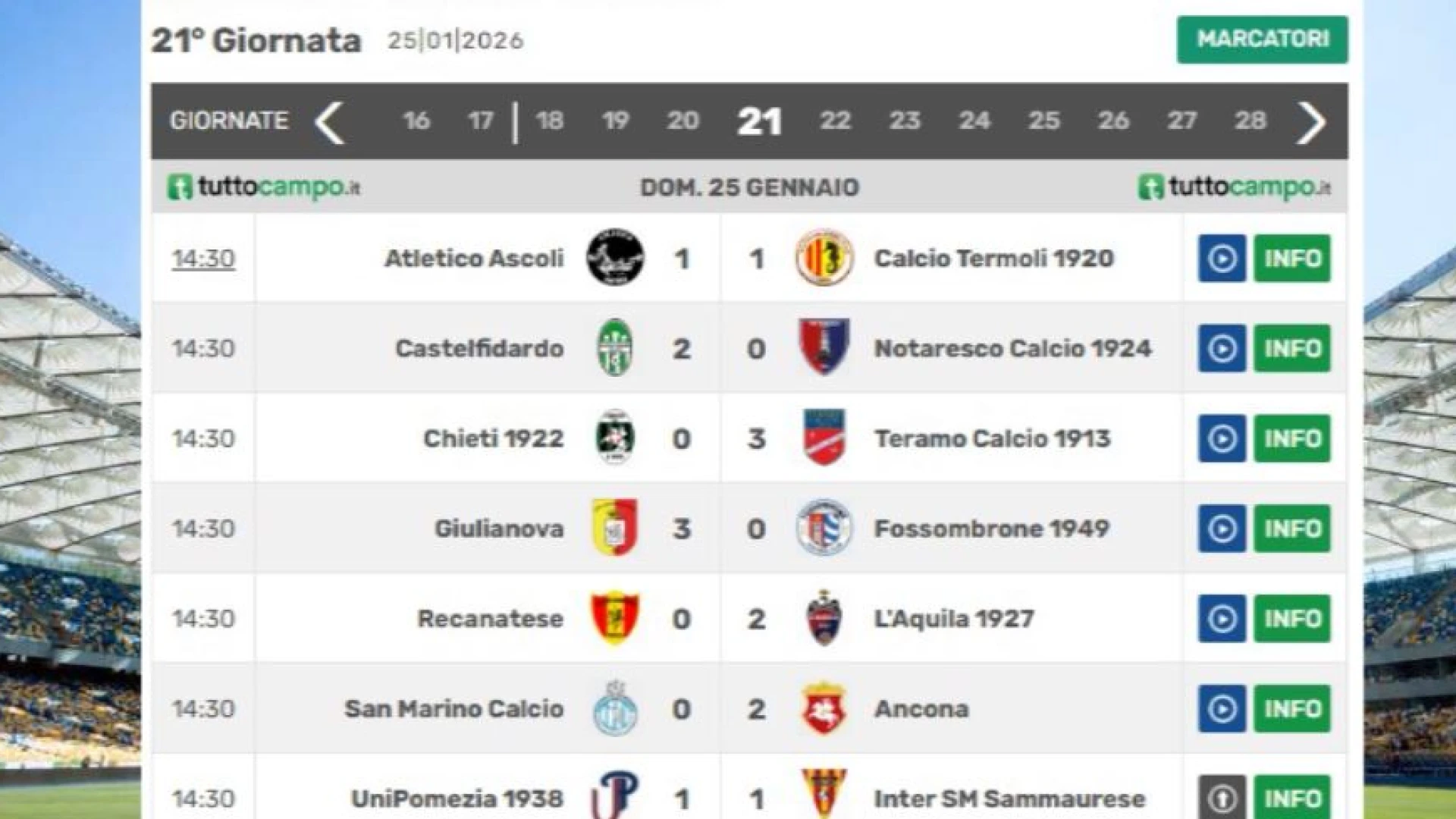1456x819 pixels.
Task: Play the Recanatese–L'Aquila match video
Action: click(1221, 618)
